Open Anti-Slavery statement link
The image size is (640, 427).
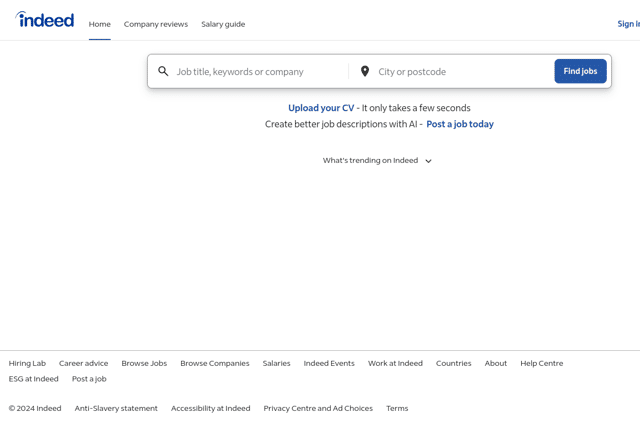pos(116,408)
